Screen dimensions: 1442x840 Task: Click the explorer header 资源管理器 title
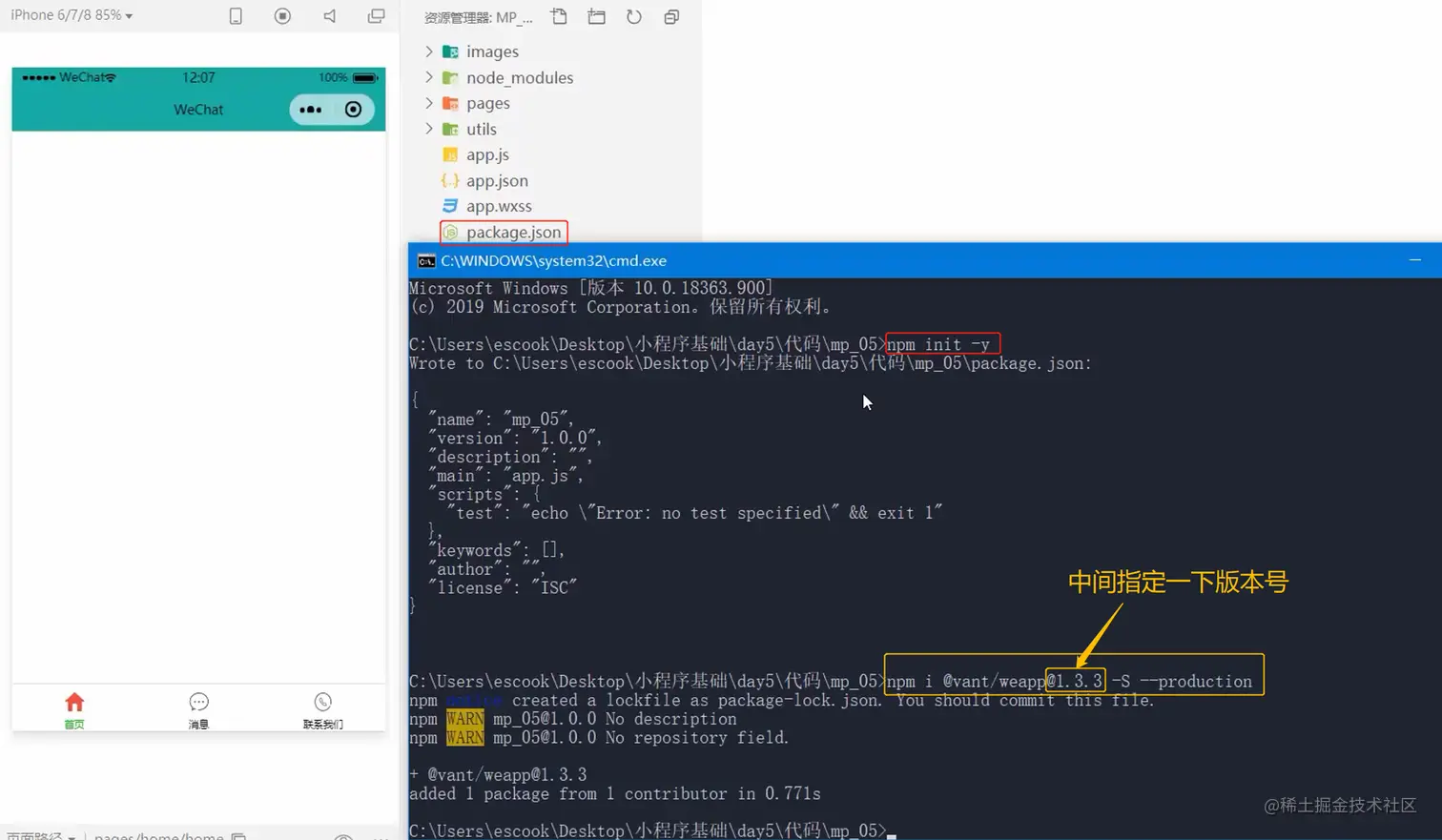[x=478, y=17]
